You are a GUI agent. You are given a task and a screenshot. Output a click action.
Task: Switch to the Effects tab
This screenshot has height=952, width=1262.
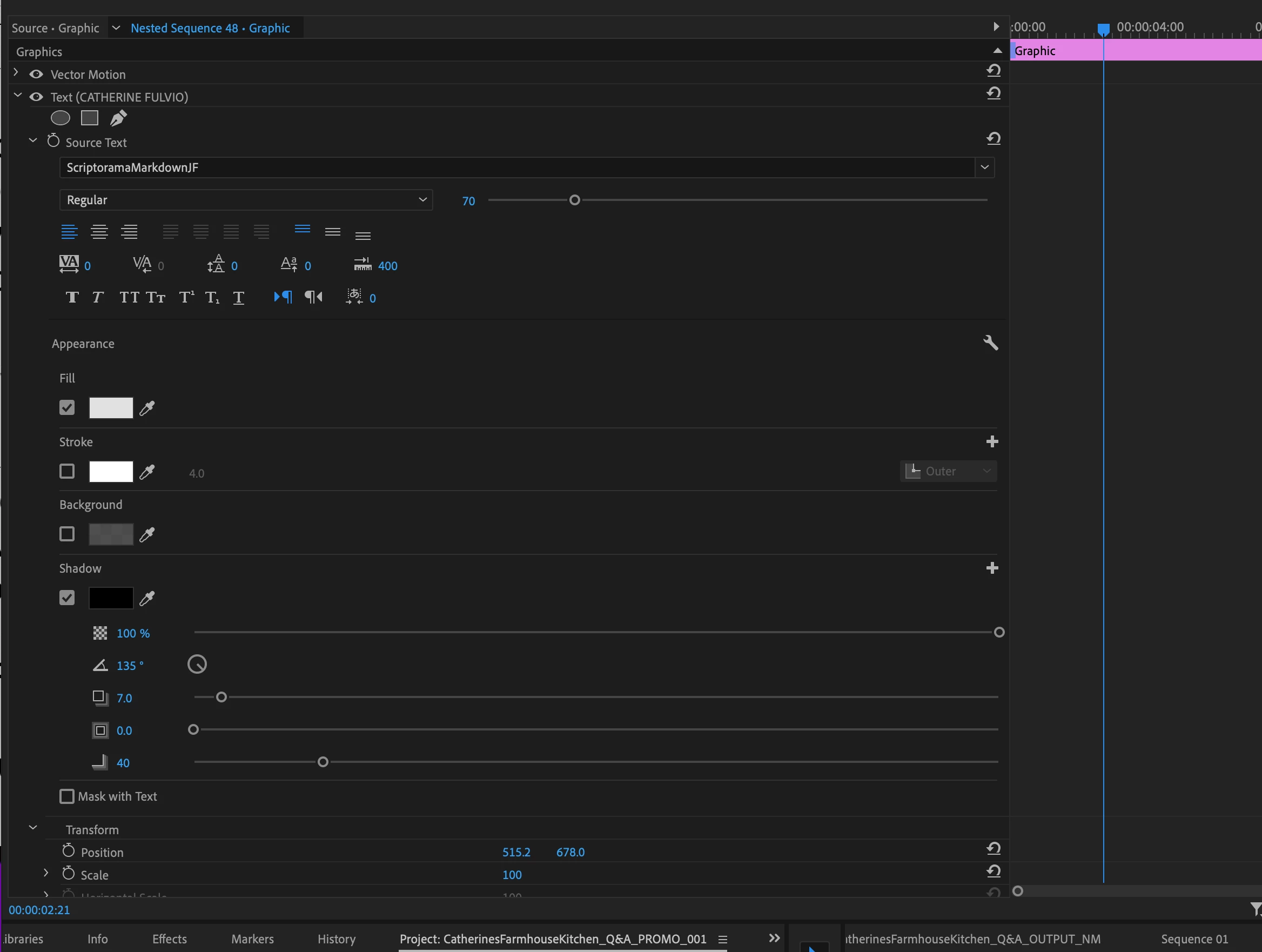pyautogui.click(x=170, y=939)
